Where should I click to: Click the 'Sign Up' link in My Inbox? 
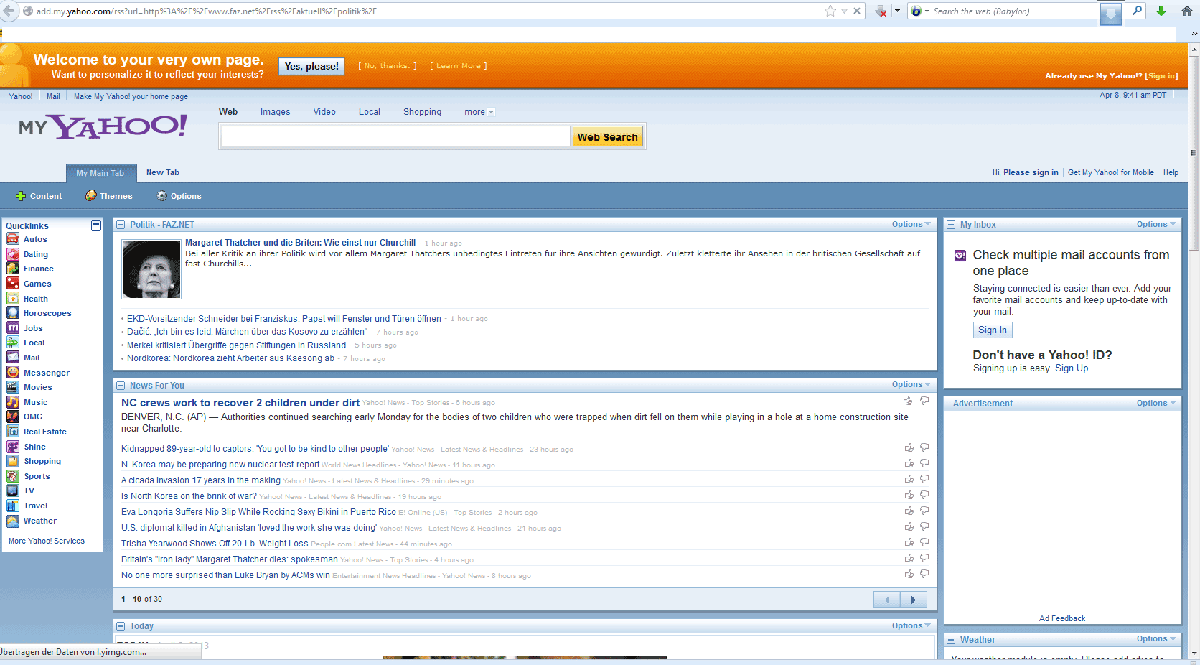coord(1072,368)
